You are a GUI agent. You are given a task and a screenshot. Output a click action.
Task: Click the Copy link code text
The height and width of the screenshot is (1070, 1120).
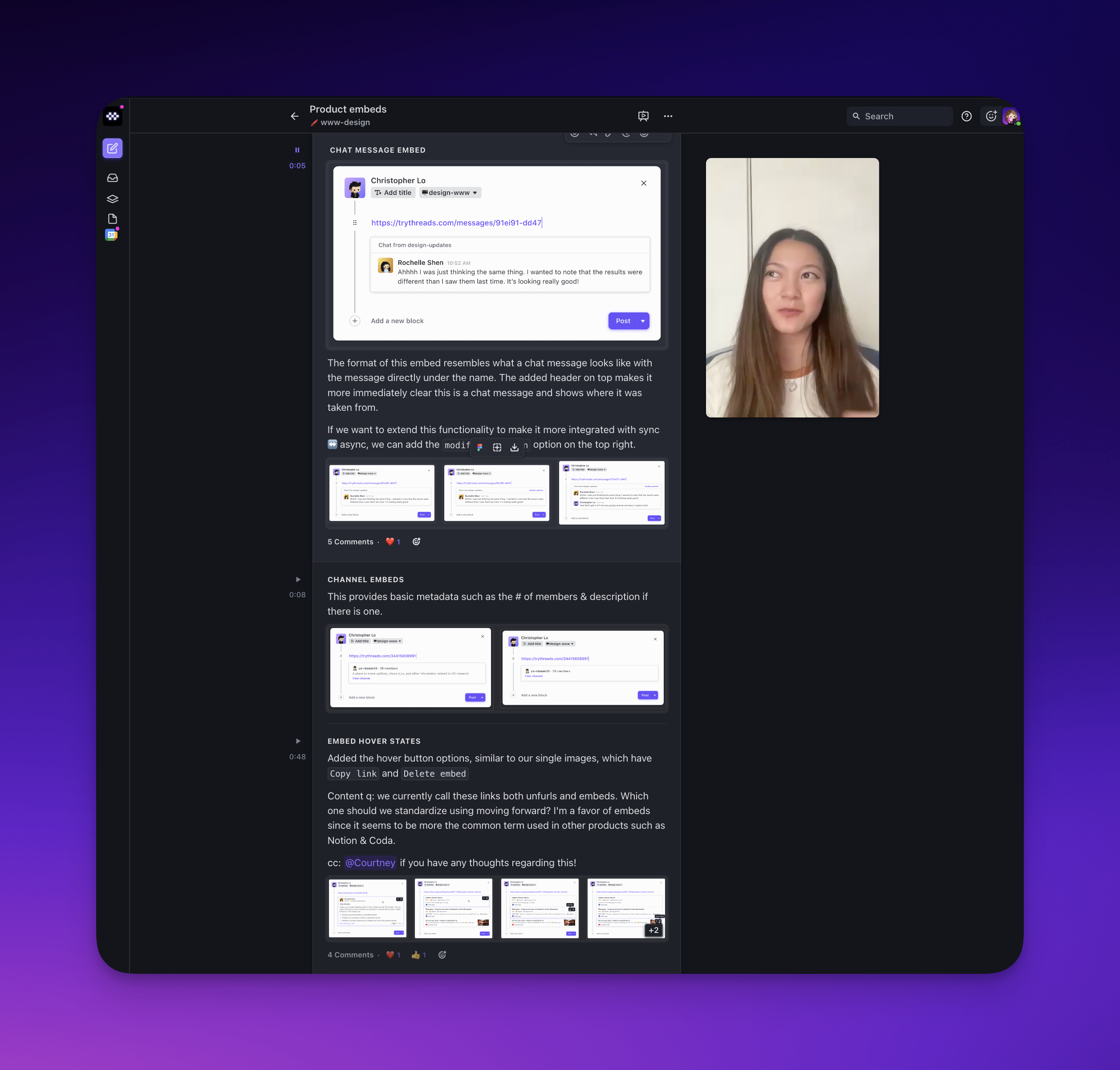point(353,774)
